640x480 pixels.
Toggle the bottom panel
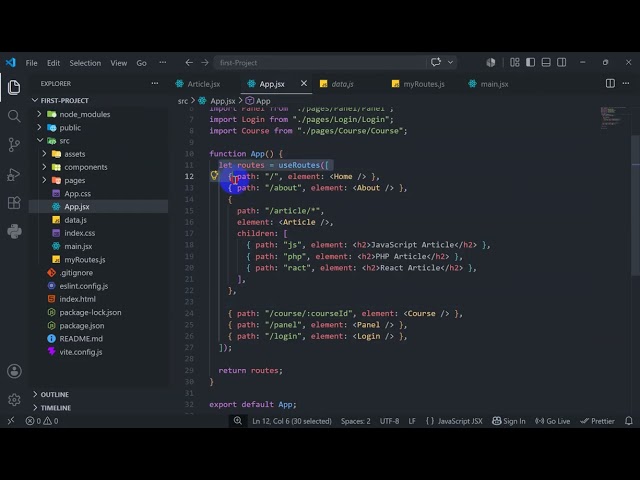(546, 62)
